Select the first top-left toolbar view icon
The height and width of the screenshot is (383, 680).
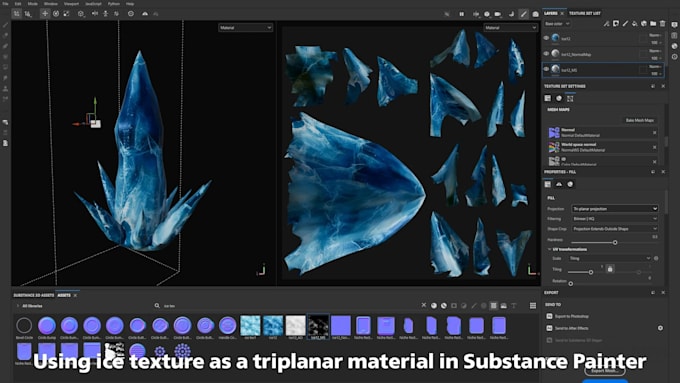click(16, 14)
